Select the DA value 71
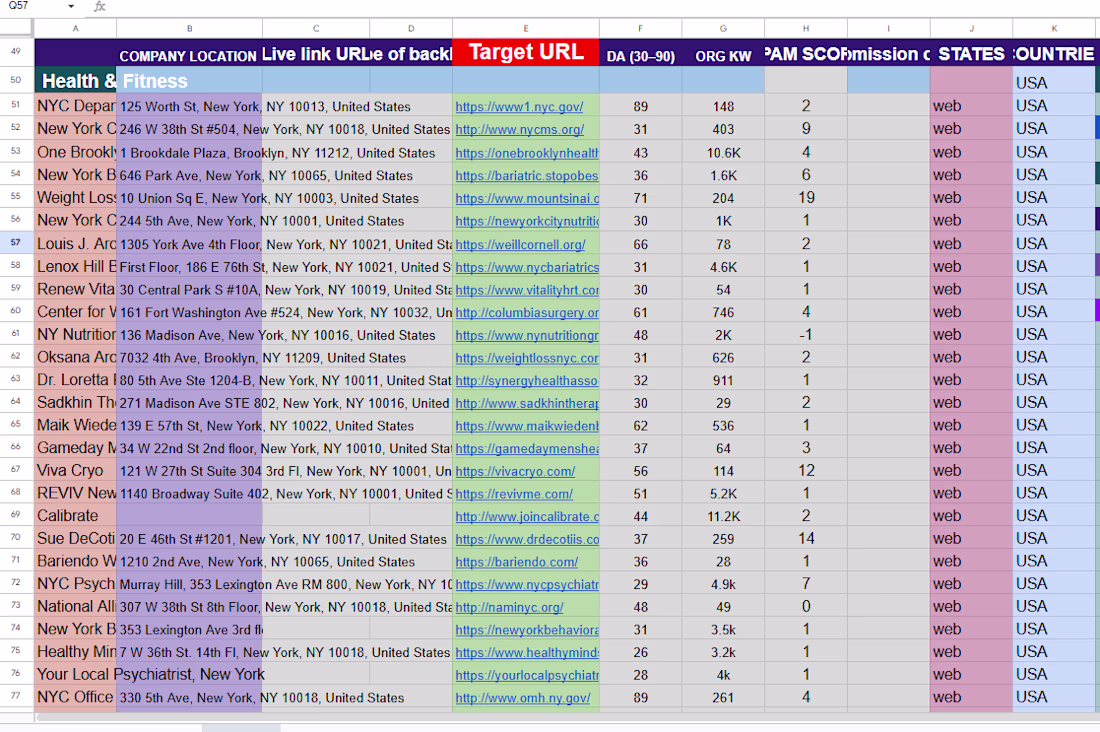 (640, 199)
